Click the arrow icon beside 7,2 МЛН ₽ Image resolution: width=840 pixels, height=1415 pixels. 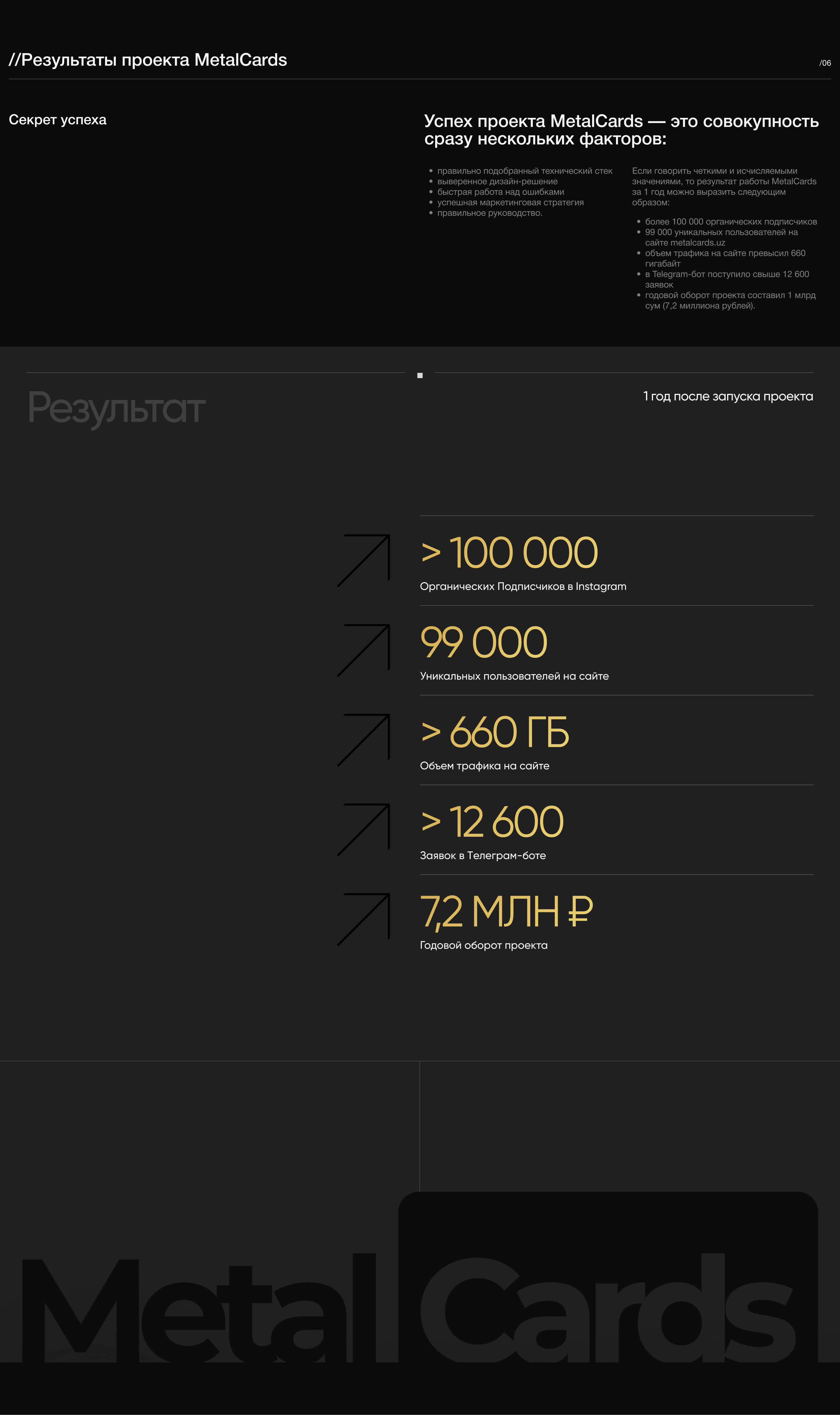click(x=363, y=919)
